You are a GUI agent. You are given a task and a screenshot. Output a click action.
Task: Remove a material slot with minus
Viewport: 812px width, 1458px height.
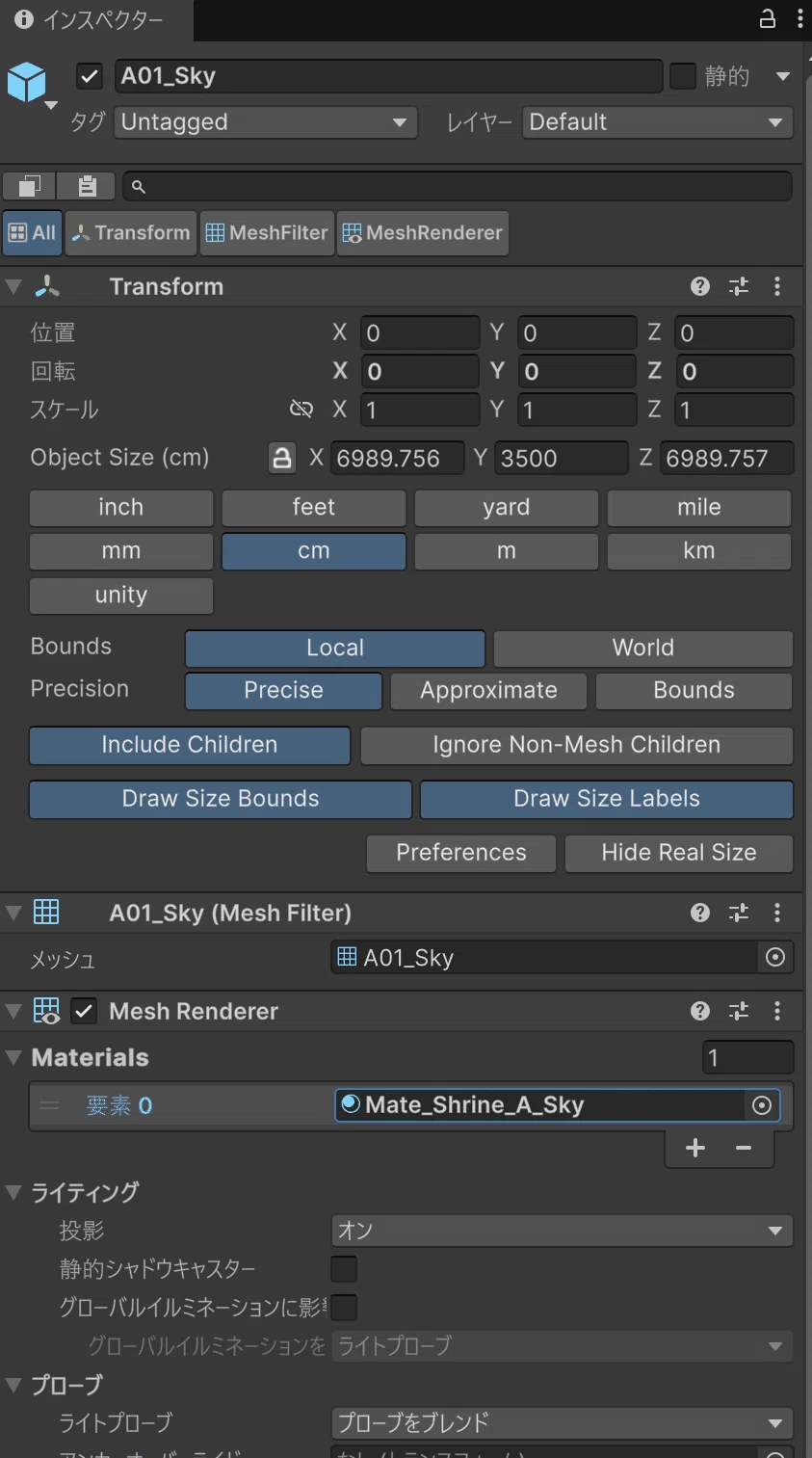pyautogui.click(x=744, y=1148)
